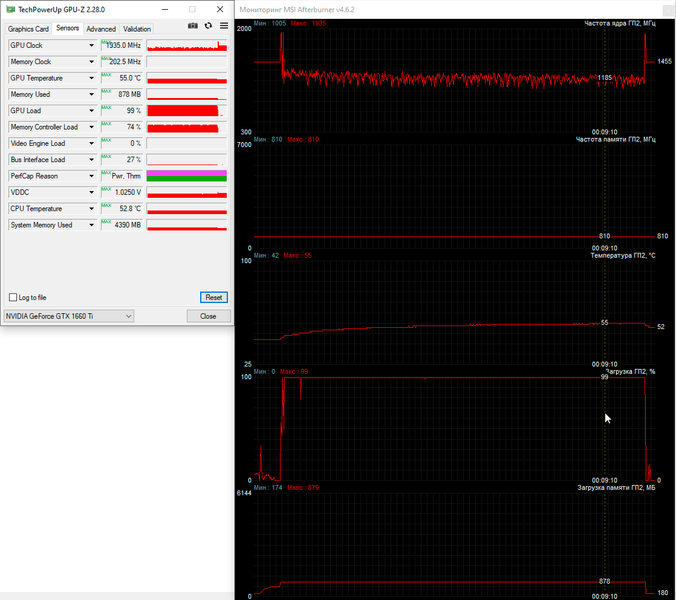Go to the Validation tab
Image resolution: width=676 pixels, height=600 pixels.
137,29
